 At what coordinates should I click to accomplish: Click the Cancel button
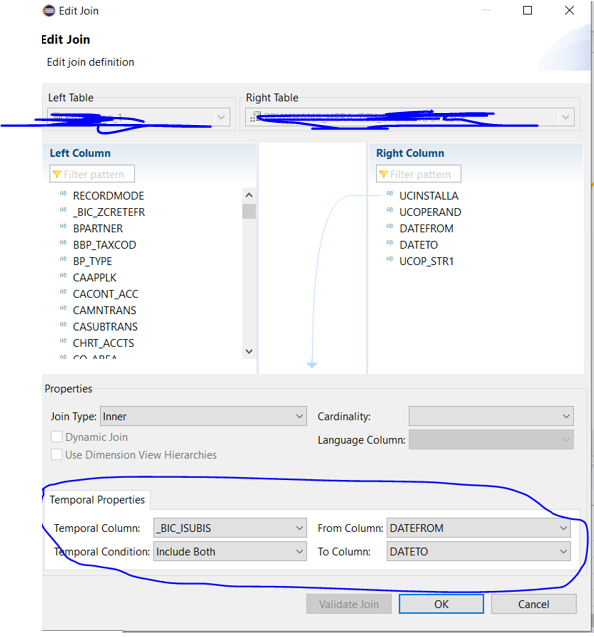click(533, 604)
